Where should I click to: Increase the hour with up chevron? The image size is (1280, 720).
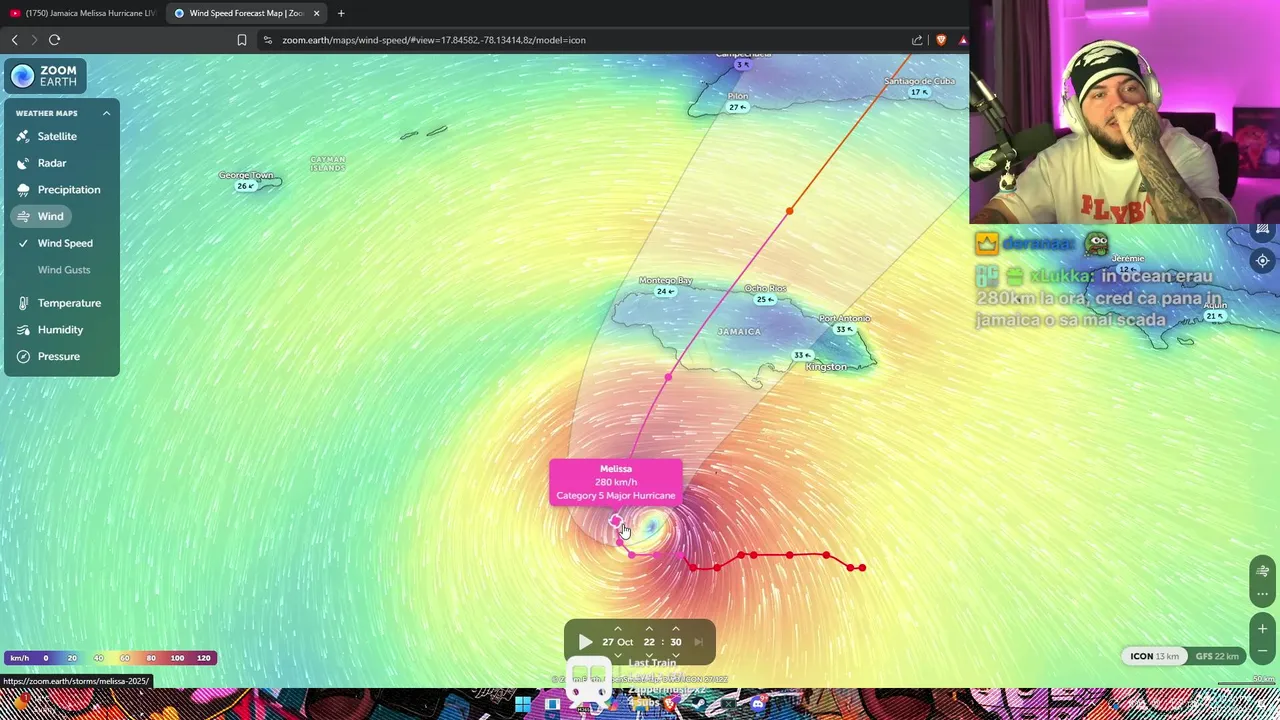click(x=649, y=629)
